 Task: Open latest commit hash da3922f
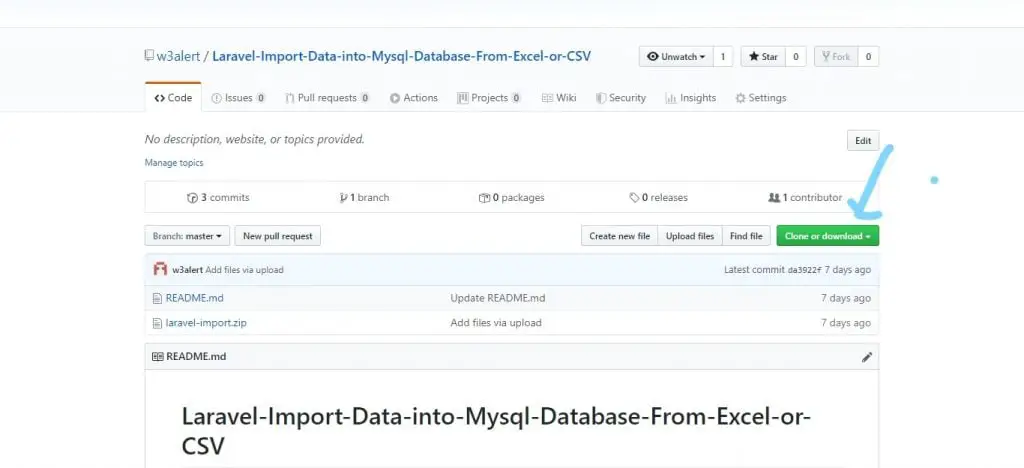pos(804,270)
